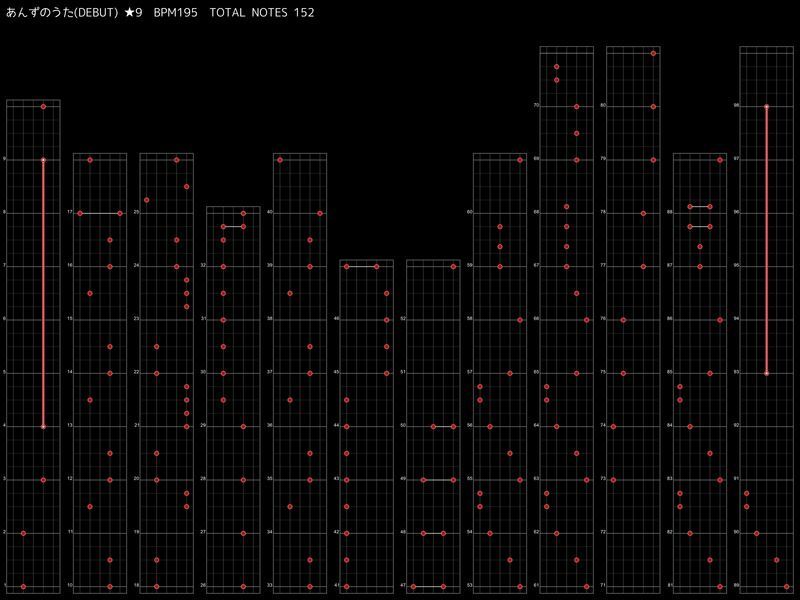Click the linked note pair at measure 49
The width and height of the screenshot is (800, 600).
[438, 480]
